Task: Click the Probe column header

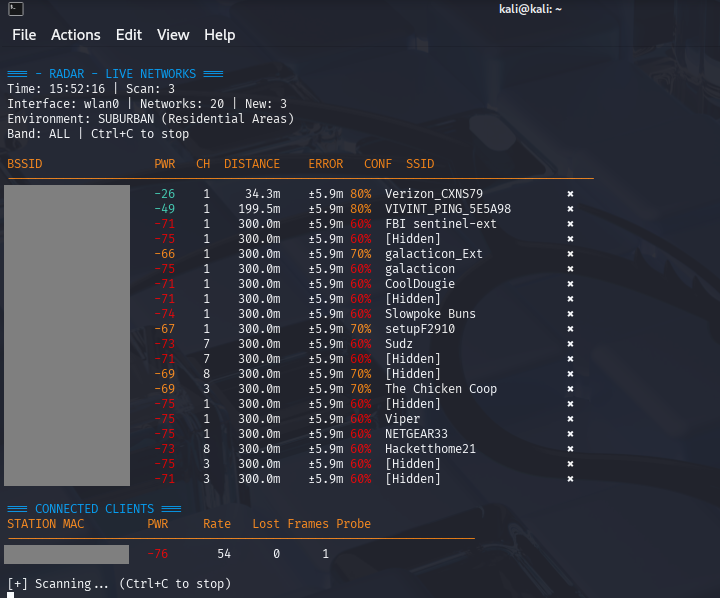Action: tap(353, 524)
